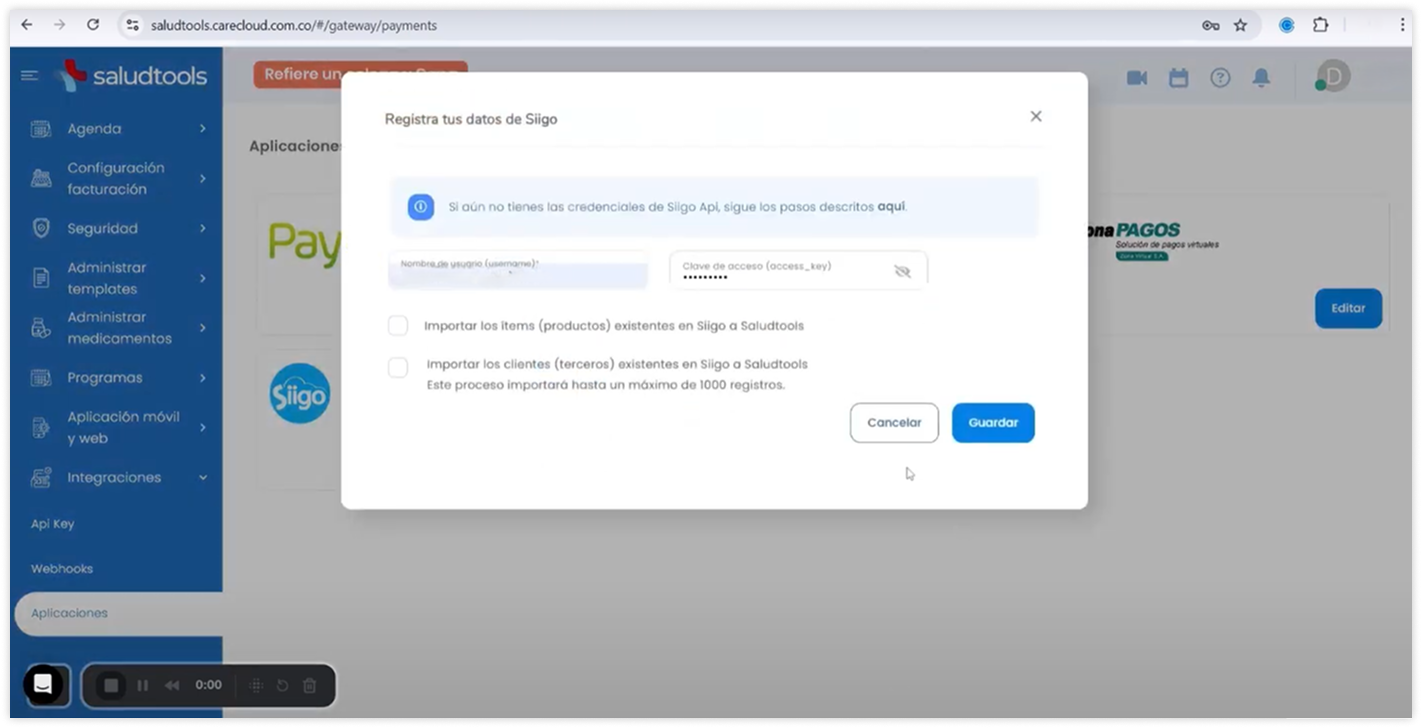Click the Saludtools logo
1422x728 pixels.
[x=131, y=76]
